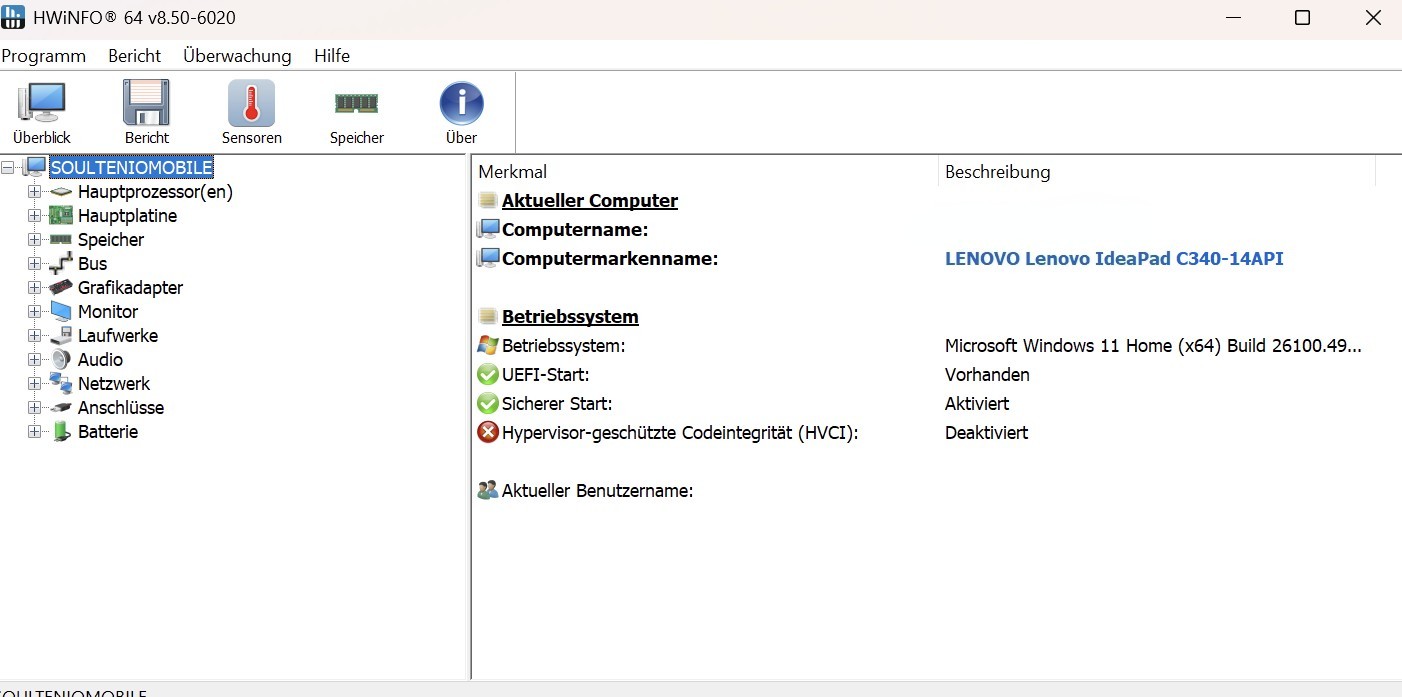Click the Windows flag icon beside Betriebssystem
The image size is (1402, 697).
[x=488, y=345]
